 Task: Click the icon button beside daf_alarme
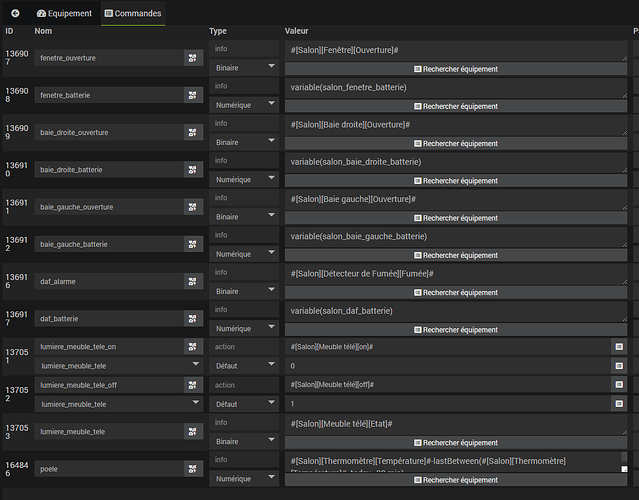192,281
